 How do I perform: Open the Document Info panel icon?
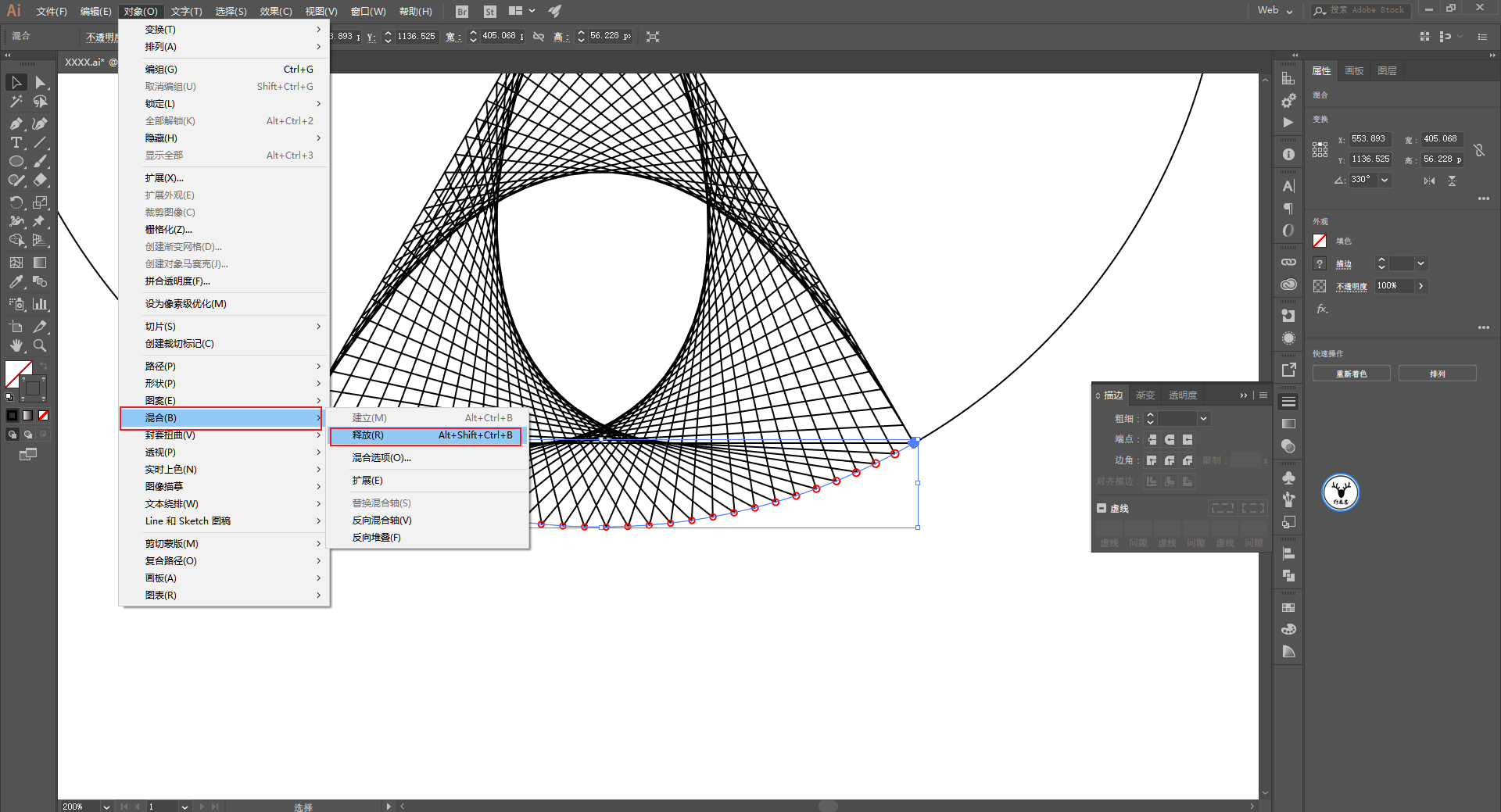[x=1288, y=155]
